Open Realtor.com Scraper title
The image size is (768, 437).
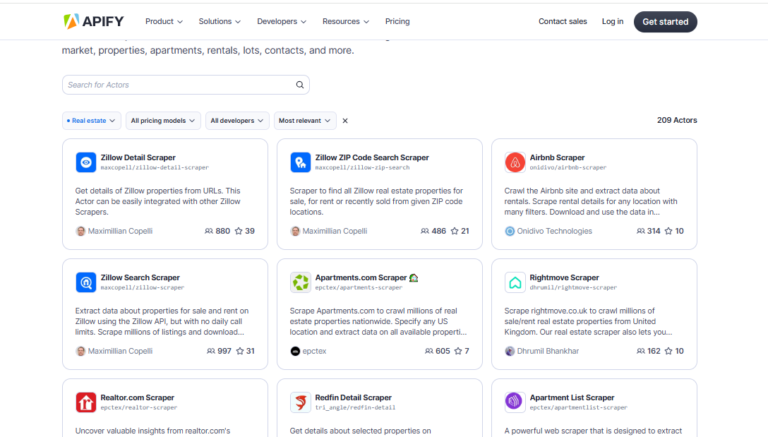pos(137,398)
